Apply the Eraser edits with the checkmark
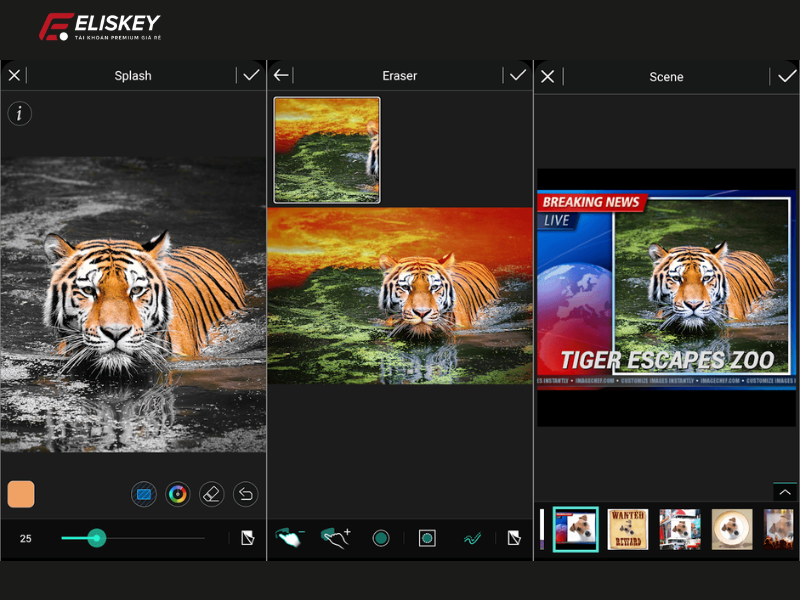 (519, 75)
